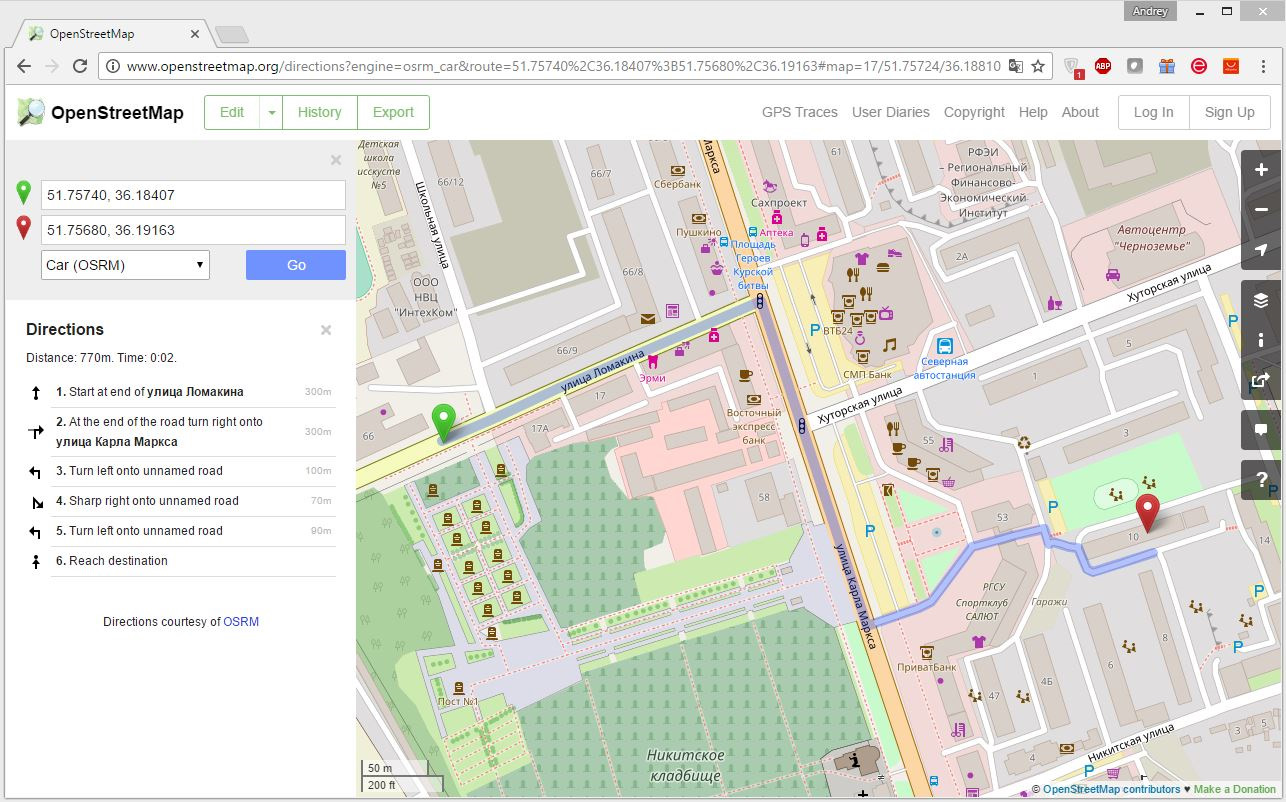This screenshot has width=1286, height=802.
Task: Open User Diaries
Action: (891, 112)
